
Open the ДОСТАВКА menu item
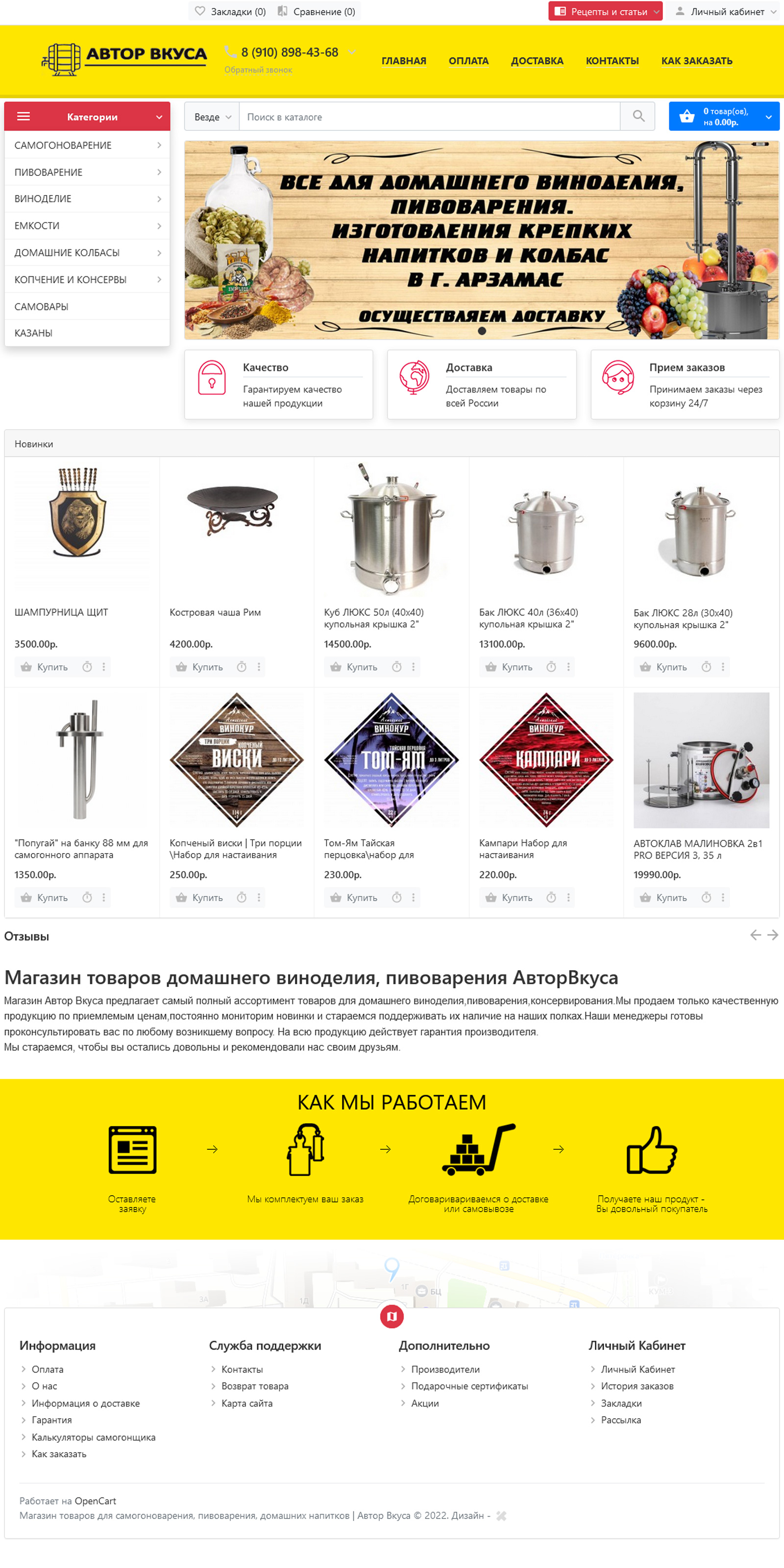coord(537,61)
